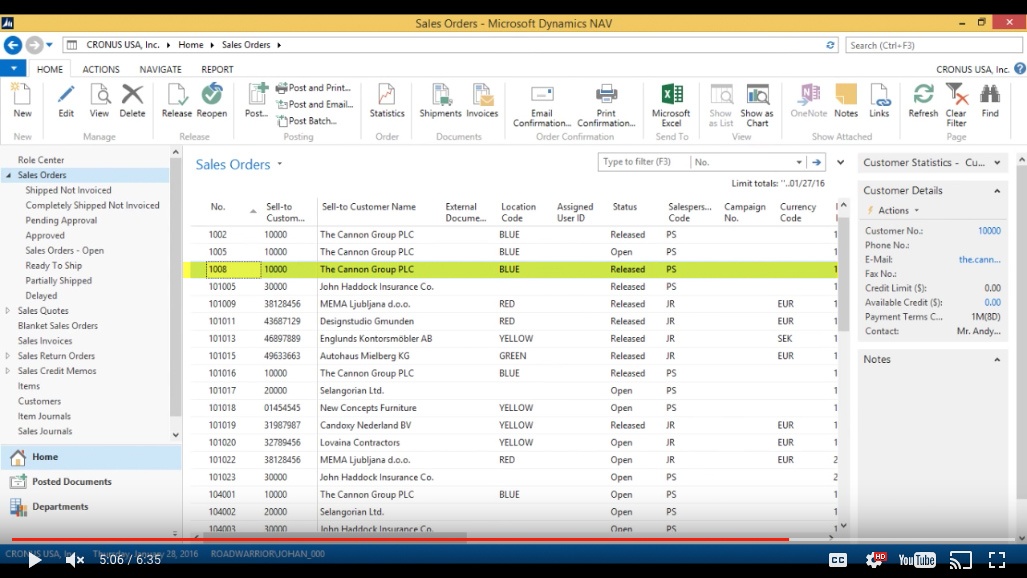
Task: Enter fullscreen video mode
Action: (x=997, y=560)
